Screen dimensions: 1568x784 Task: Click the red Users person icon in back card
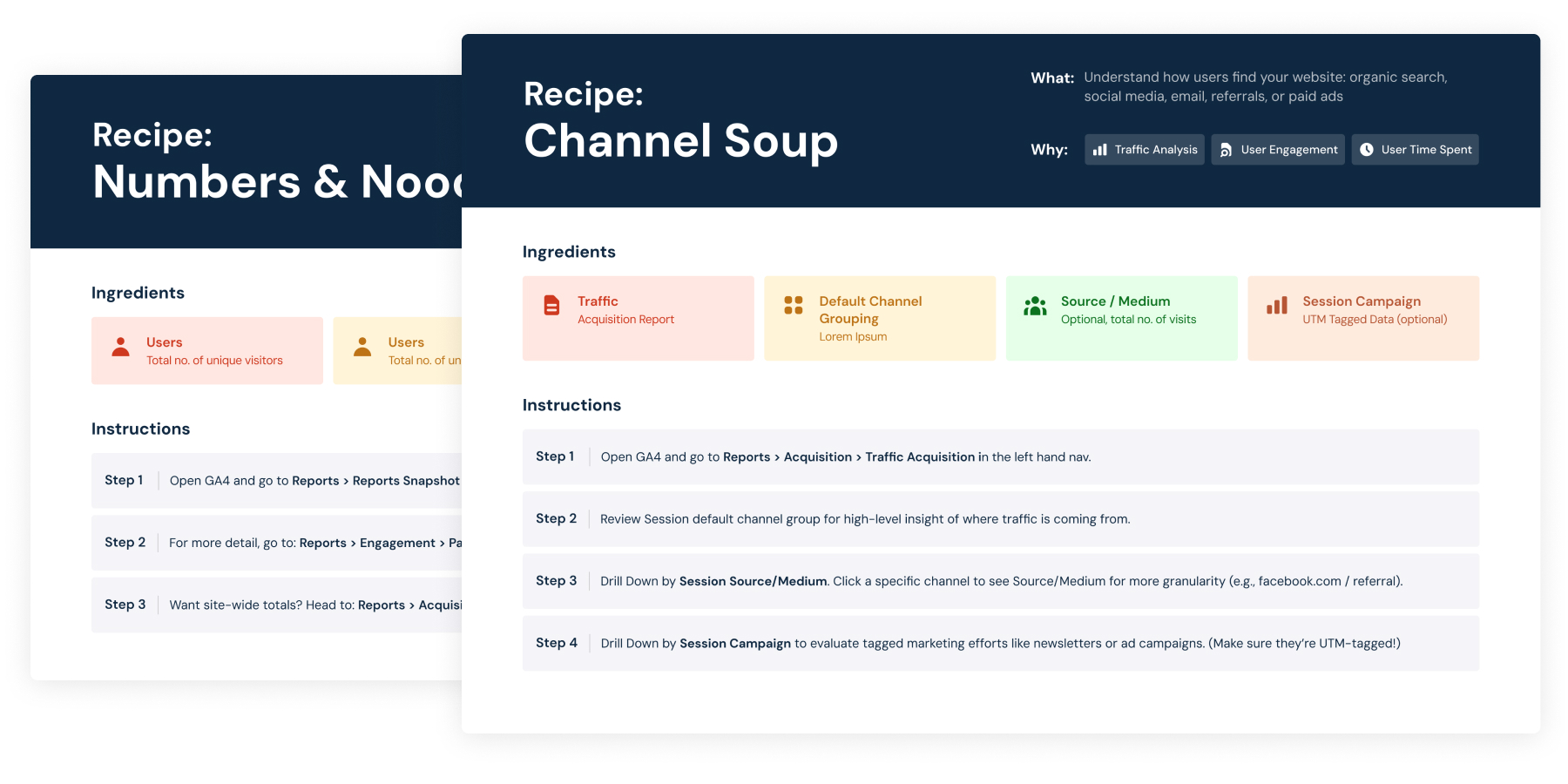pyautogui.click(x=121, y=347)
